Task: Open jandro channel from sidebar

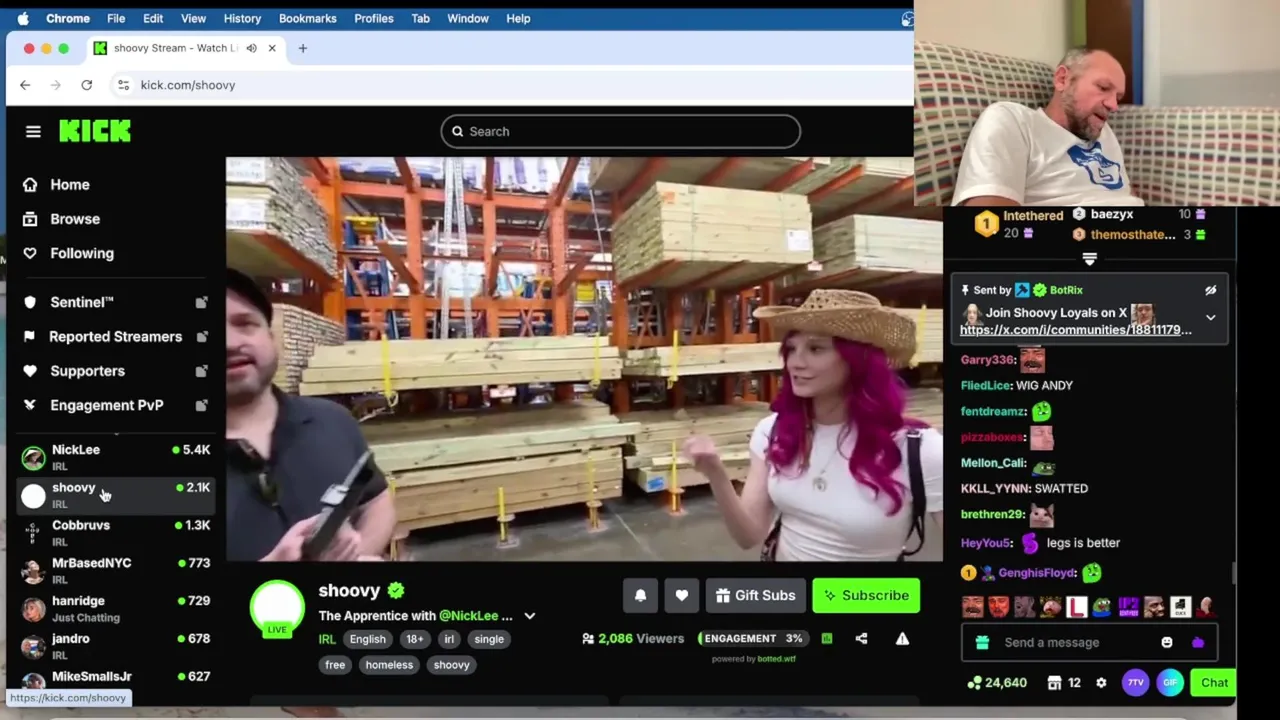Action: point(116,646)
